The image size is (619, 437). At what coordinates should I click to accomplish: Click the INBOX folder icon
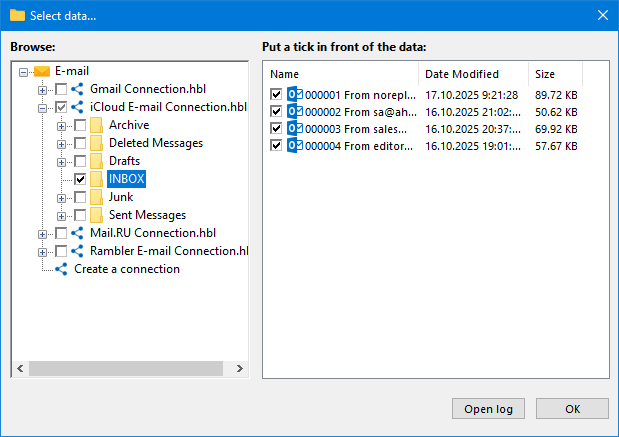click(x=96, y=179)
